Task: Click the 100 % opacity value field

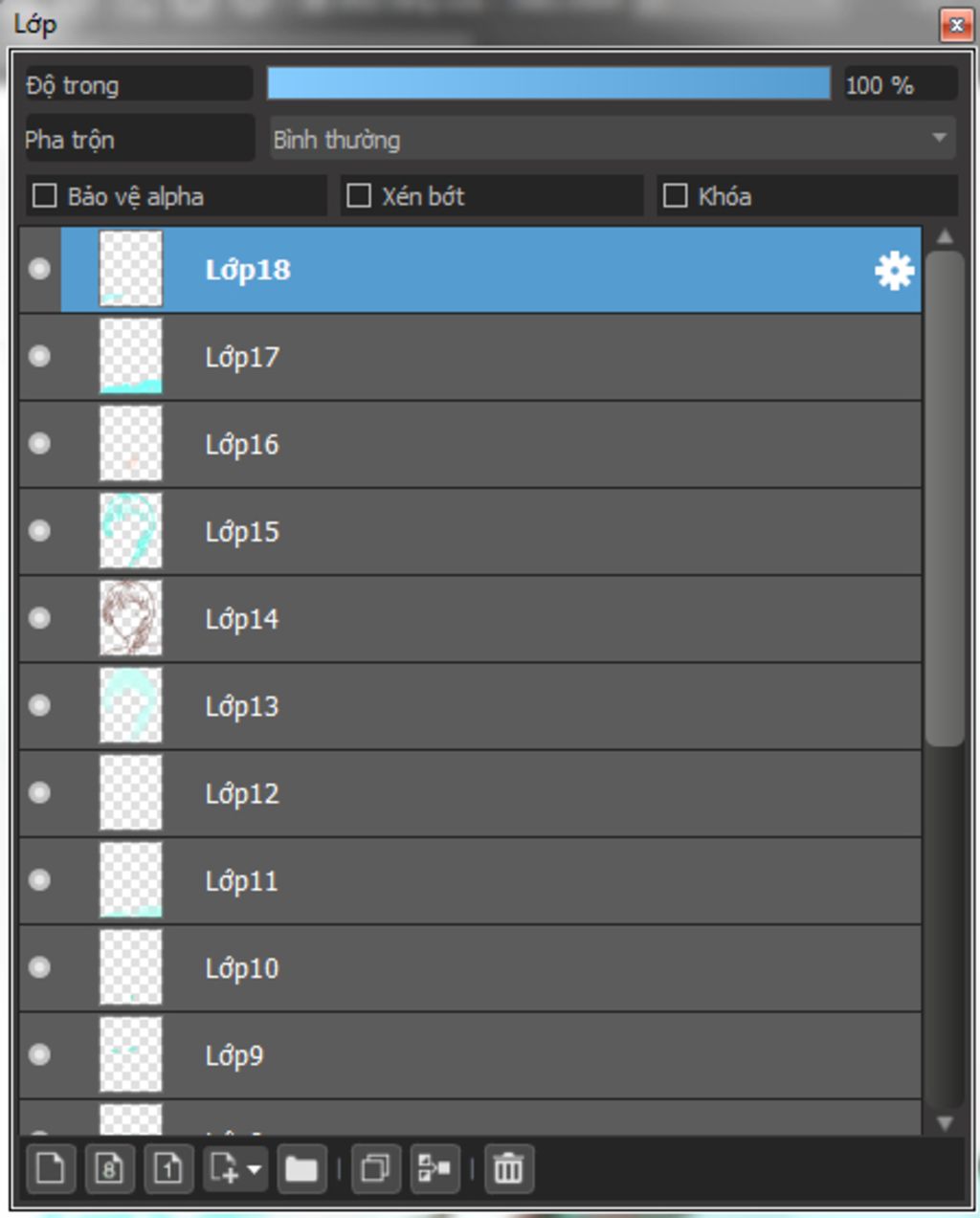Action: (900, 84)
